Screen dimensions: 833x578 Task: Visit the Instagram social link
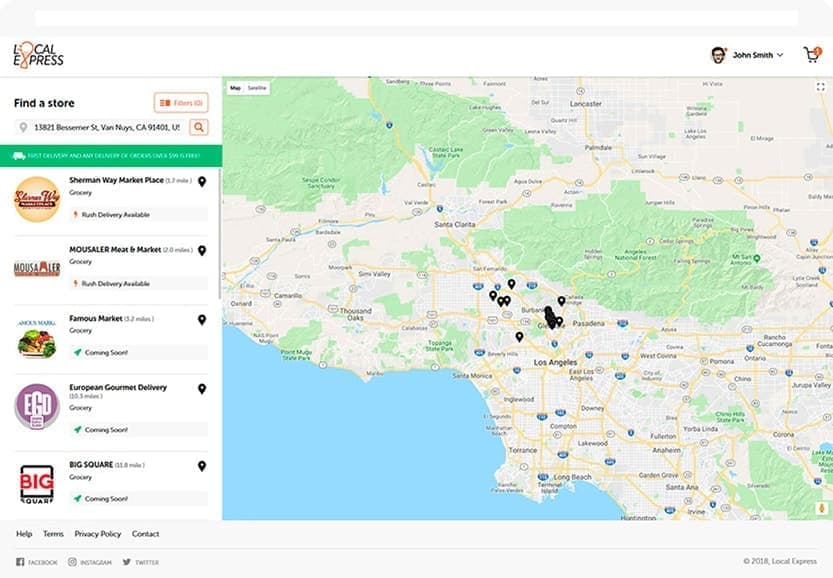click(x=90, y=563)
